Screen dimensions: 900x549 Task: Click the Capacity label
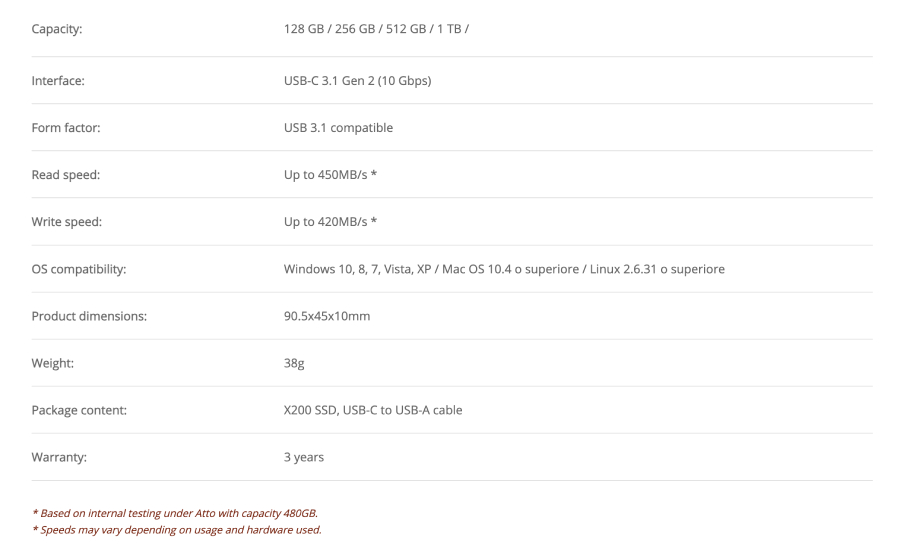click(x=57, y=29)
